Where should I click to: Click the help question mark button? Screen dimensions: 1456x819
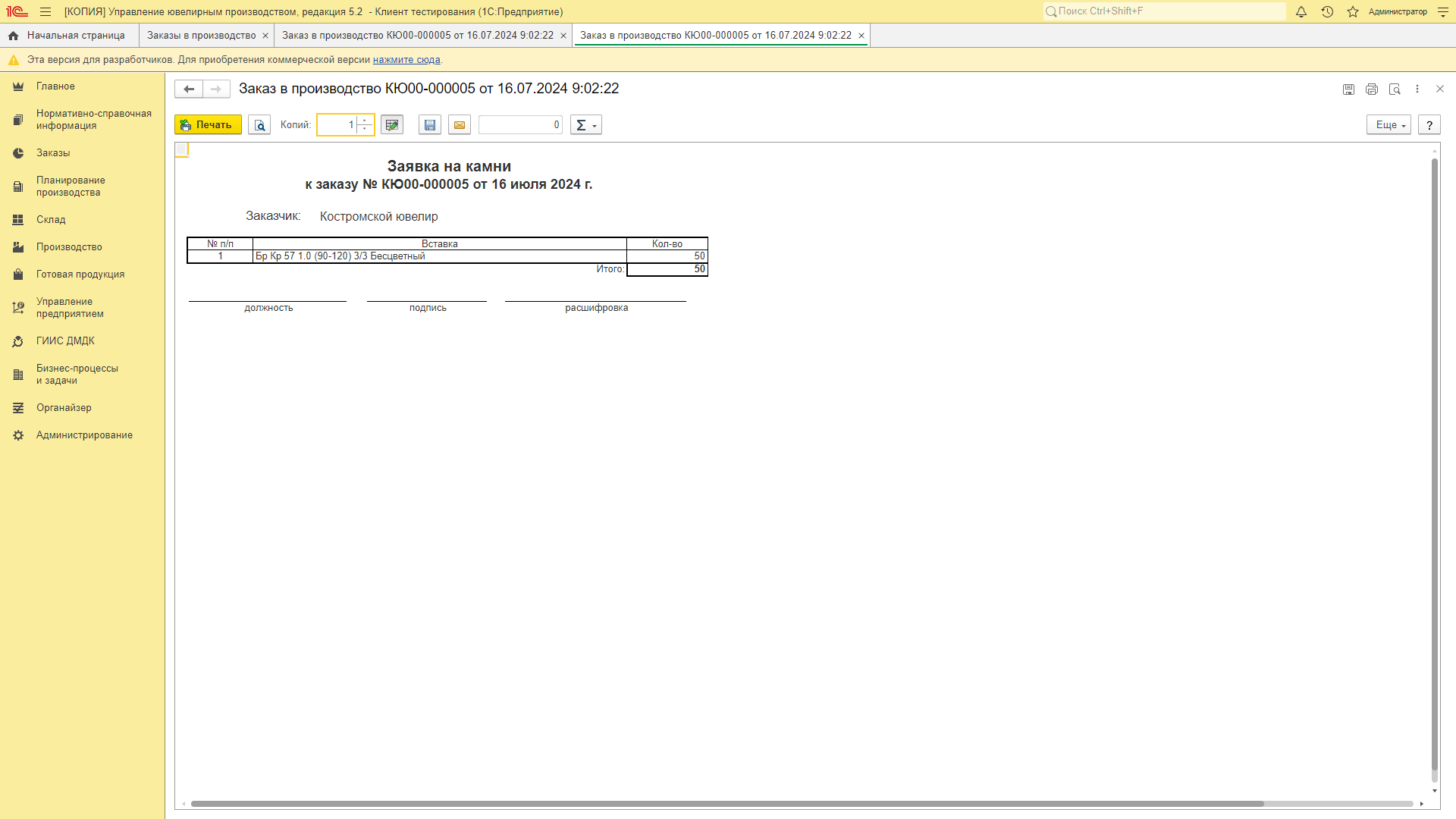1429,125
